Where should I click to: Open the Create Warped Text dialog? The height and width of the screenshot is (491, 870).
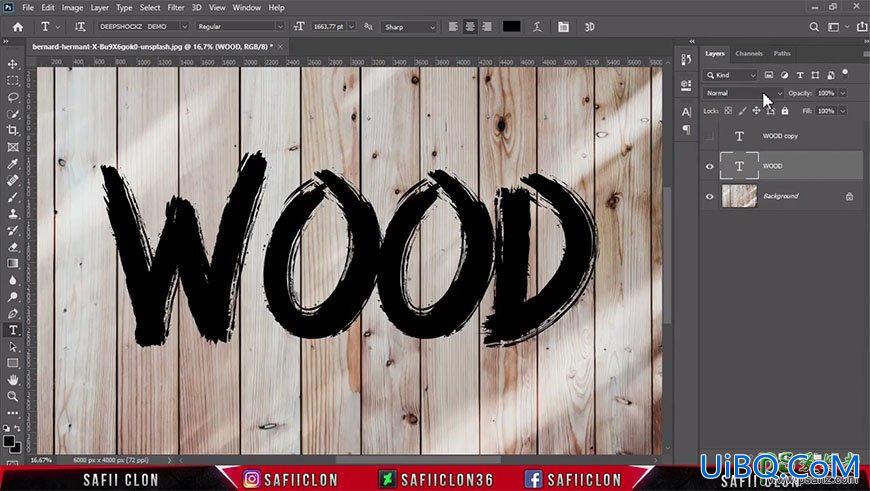[x=537, y=27]
